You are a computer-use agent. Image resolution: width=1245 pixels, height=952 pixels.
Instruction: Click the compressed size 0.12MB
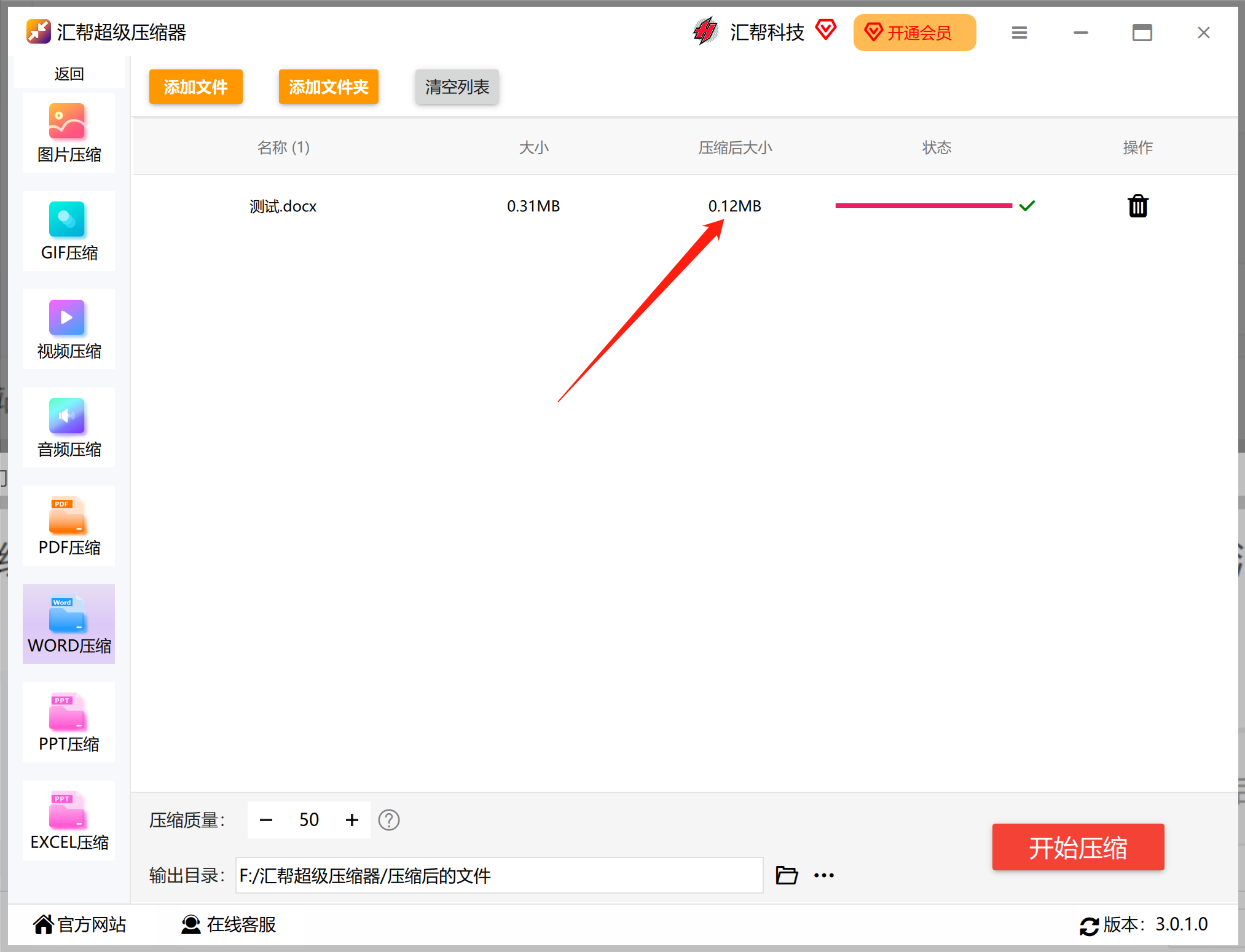pos(735,206)
